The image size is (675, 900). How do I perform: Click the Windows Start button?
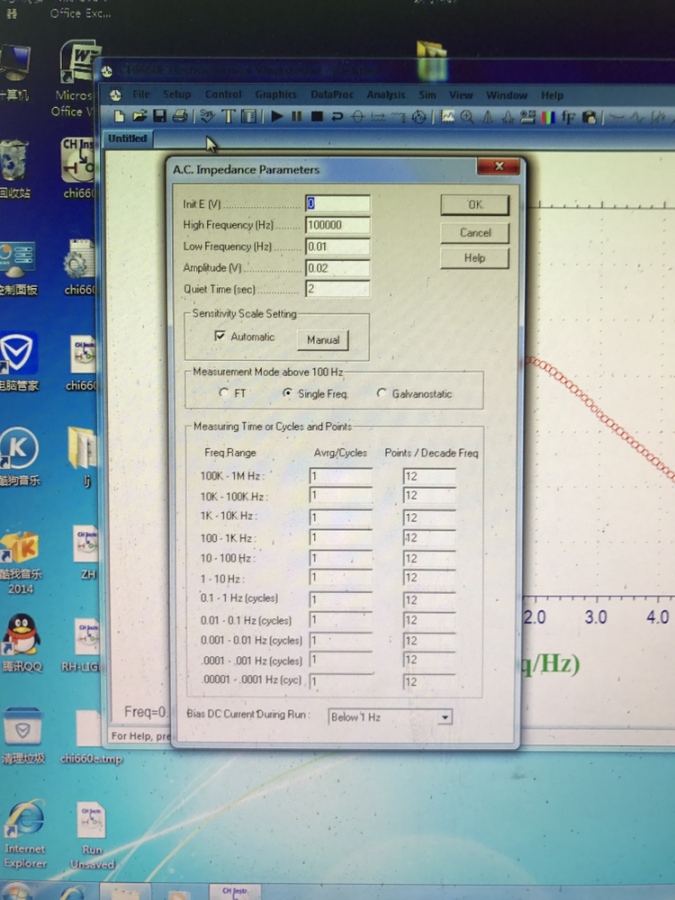16,891
